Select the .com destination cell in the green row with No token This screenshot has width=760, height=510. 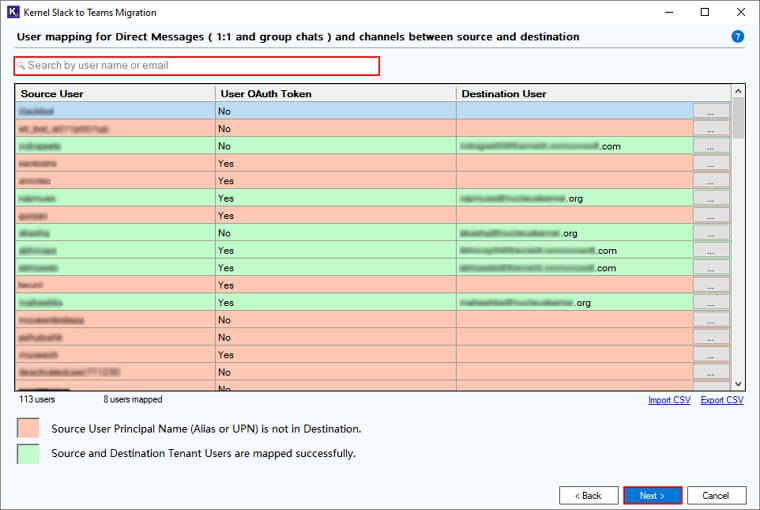coord(574,146)
